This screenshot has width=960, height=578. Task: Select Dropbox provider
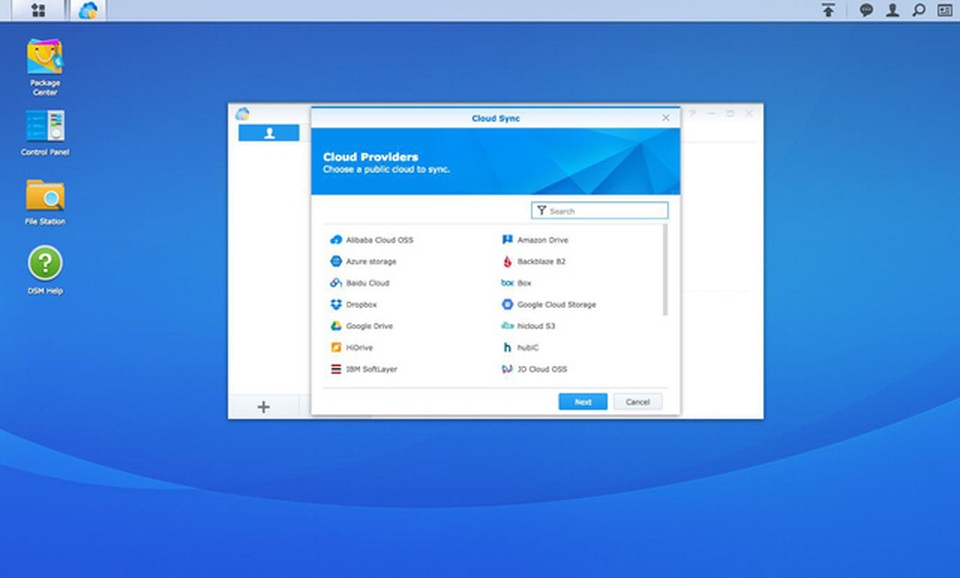(353, 304)
